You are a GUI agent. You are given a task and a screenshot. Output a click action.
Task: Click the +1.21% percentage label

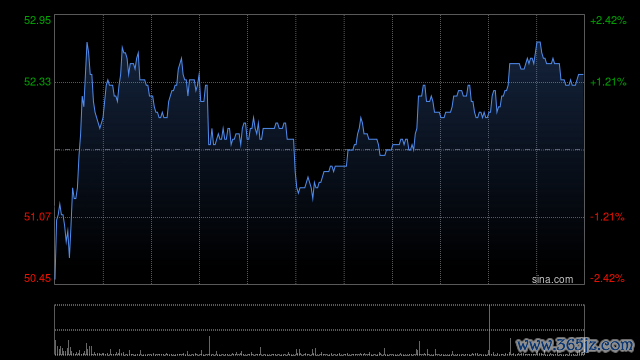pyautogui.click(x=608, y=82)
